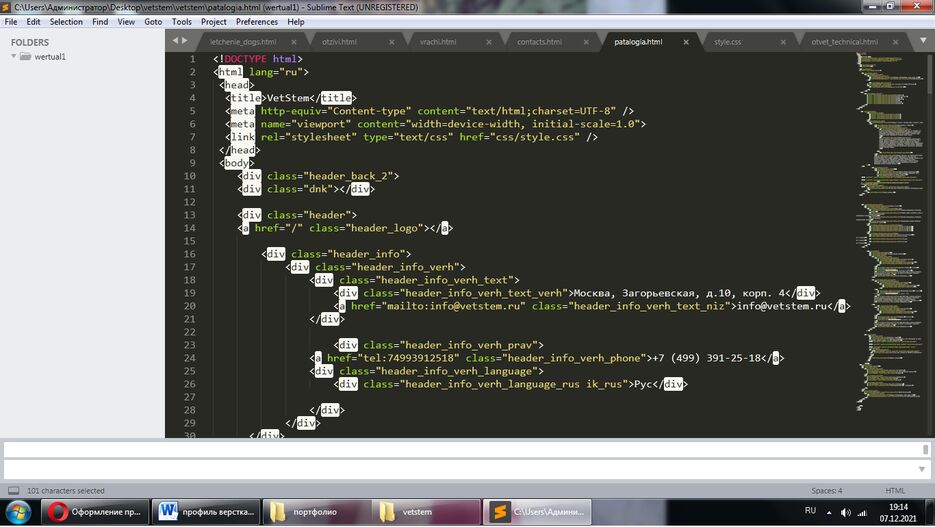935x527 pixels.
Task: Open the портфолио folder taskbar button
Action: 317,512
